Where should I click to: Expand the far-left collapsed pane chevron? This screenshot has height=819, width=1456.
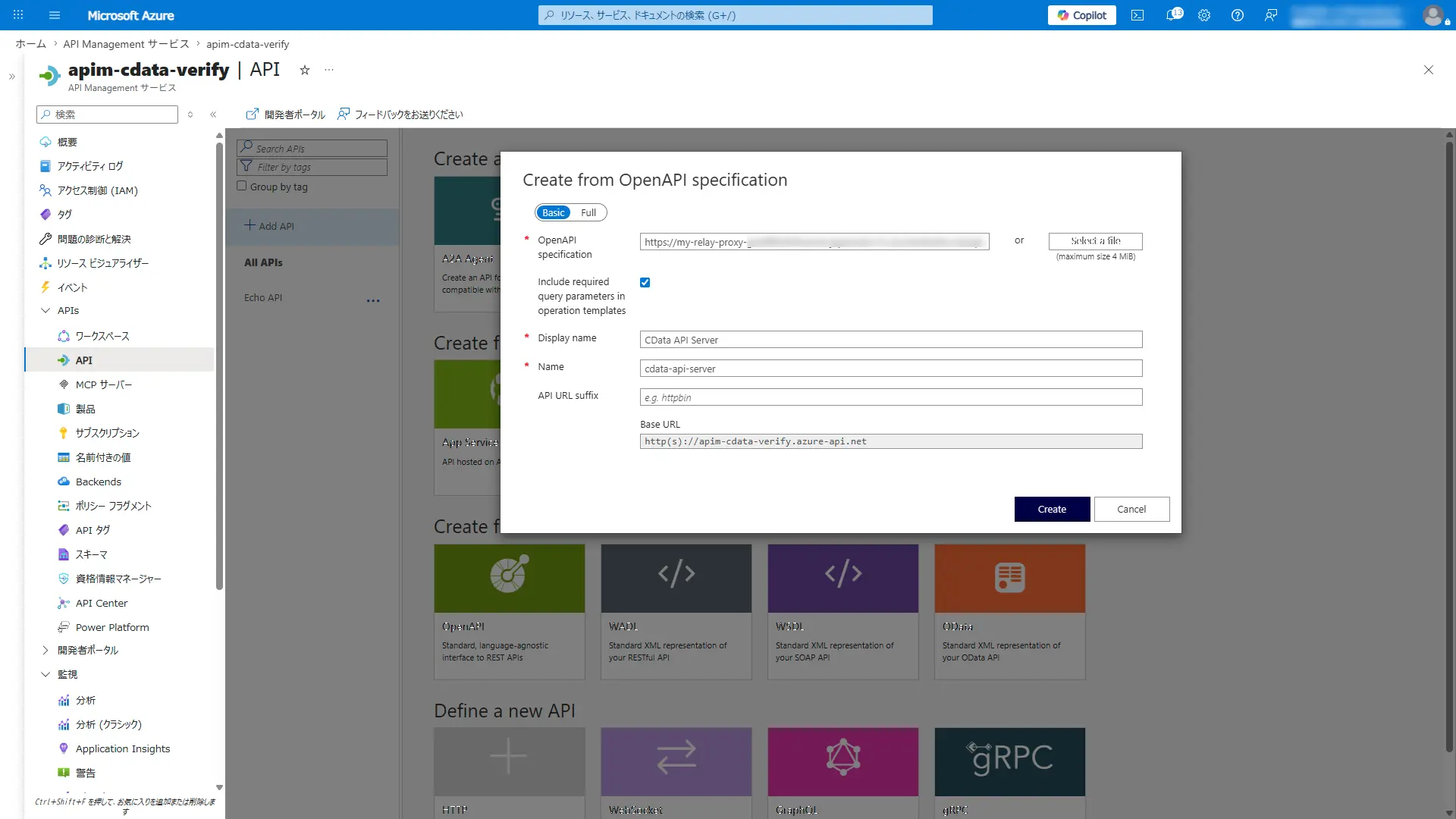[x=12, y=77]
